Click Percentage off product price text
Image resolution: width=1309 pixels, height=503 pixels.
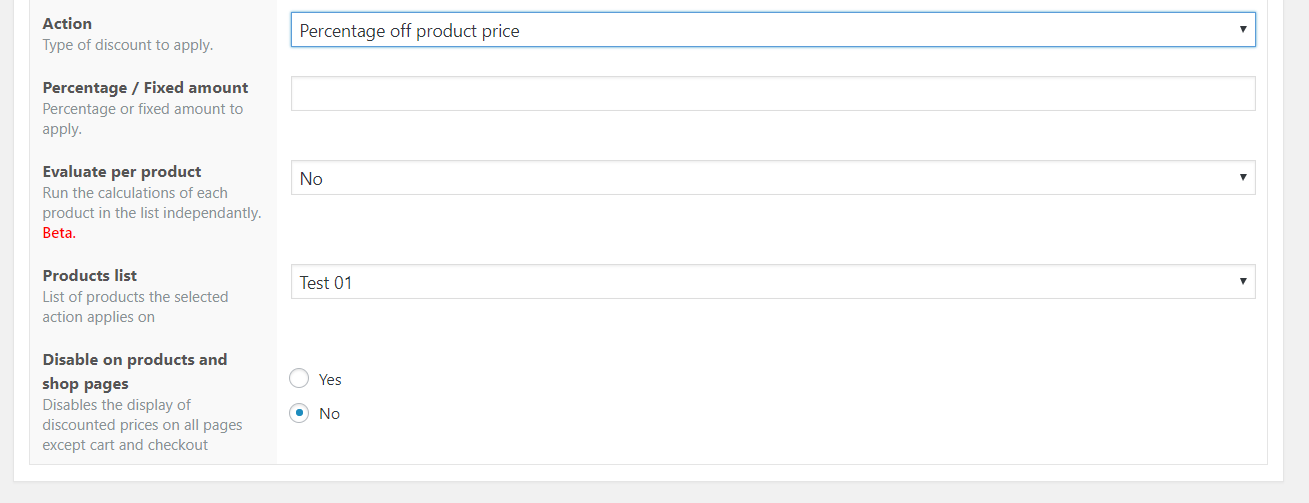coord(410,31)
